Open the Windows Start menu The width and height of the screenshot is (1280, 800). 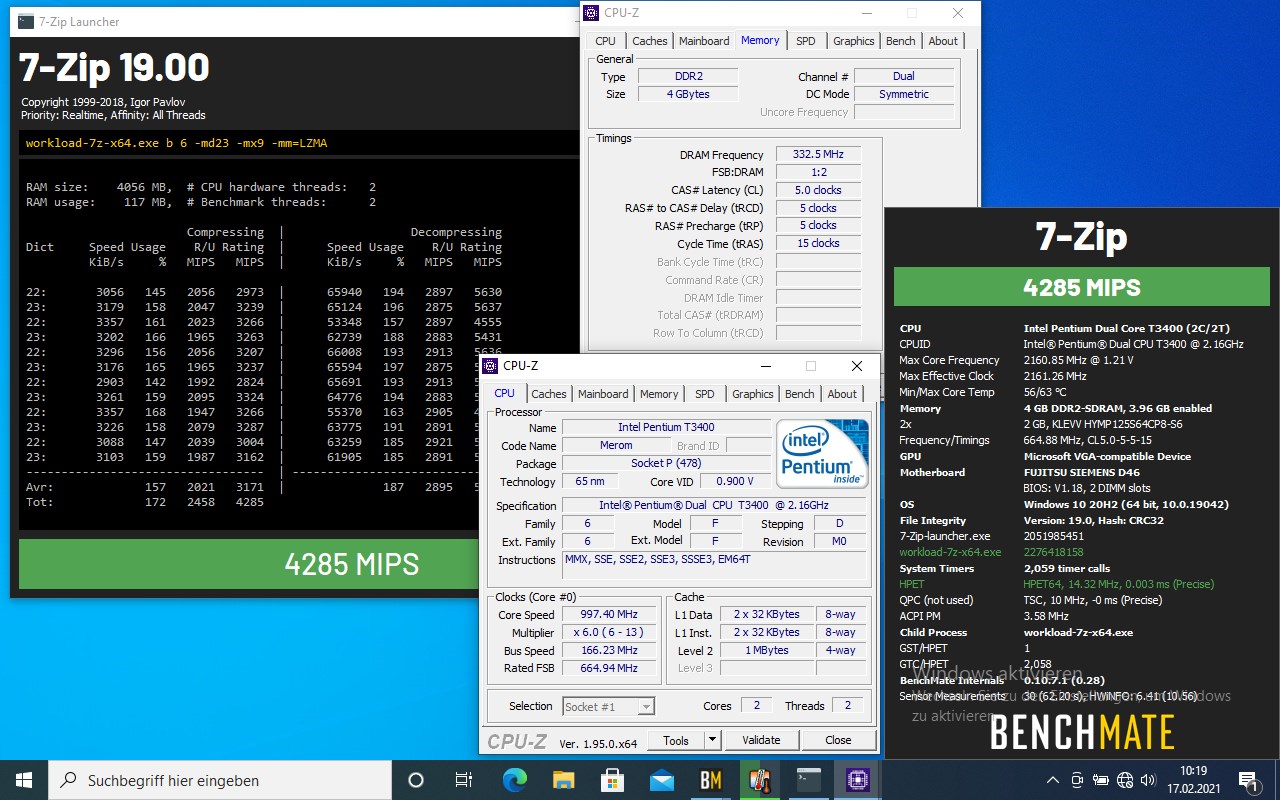point(24,780)
